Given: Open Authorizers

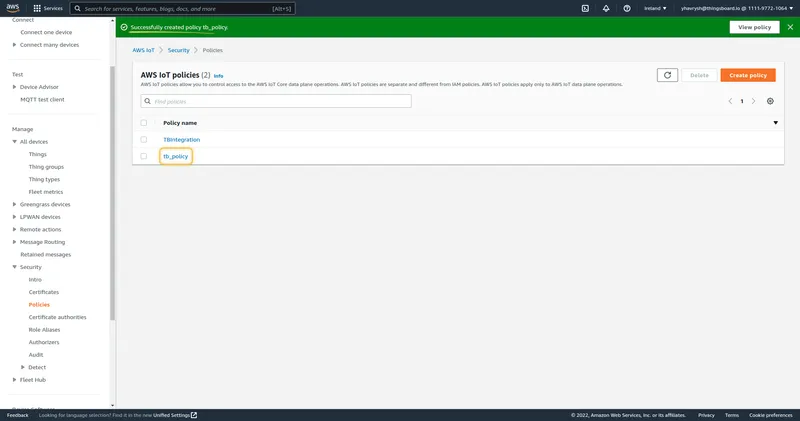Looking at the screenshot, I should click(x=43, y=342).
